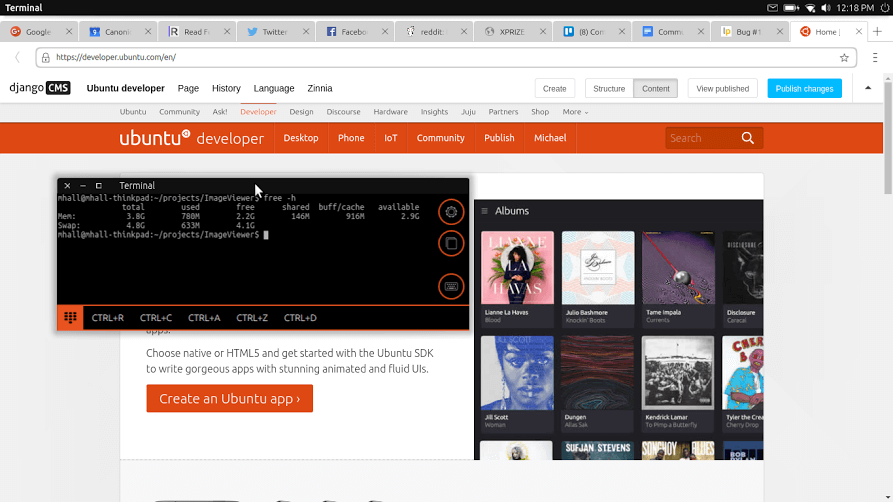Bookmark page with the star icon

tap(844, 57)
